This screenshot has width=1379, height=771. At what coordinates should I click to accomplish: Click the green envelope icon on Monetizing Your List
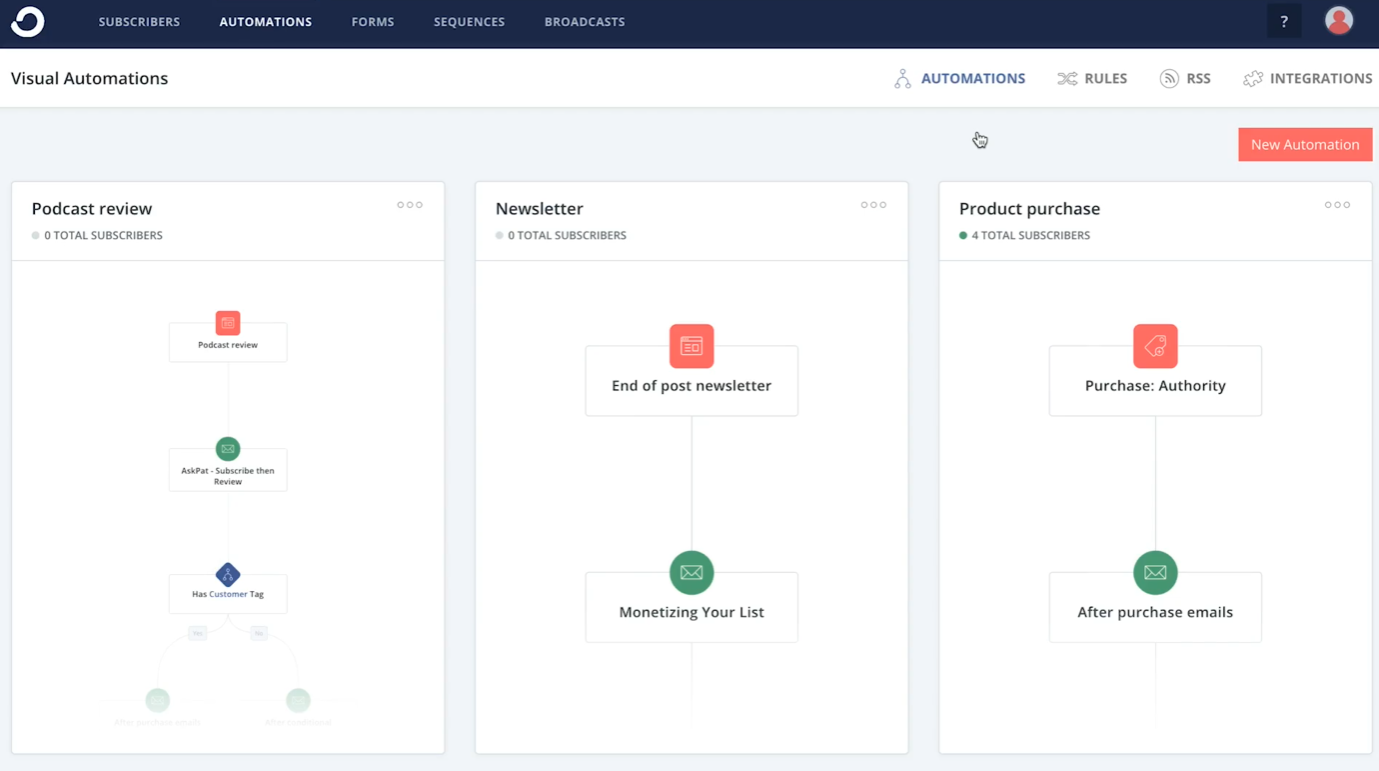pyautogui.click(x=692, y=573)
